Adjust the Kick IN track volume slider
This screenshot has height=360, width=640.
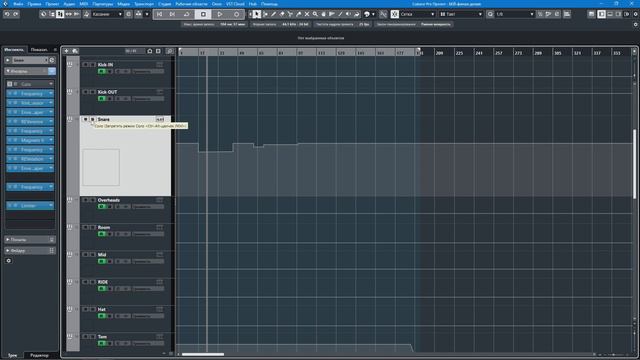coord(148,71)
